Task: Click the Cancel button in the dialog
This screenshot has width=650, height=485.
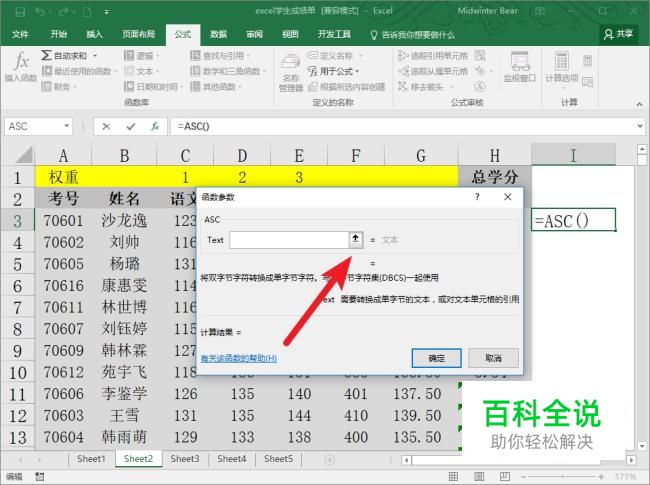Action: pyautogui.click(x=493, y=358)
